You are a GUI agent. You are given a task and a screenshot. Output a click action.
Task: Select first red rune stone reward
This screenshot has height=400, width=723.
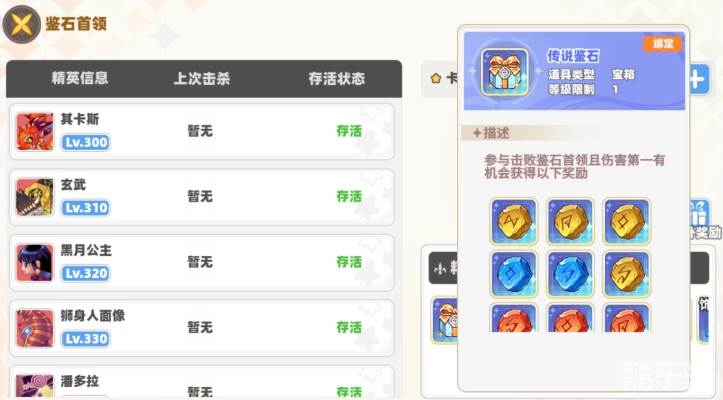(x=514, y=318)
